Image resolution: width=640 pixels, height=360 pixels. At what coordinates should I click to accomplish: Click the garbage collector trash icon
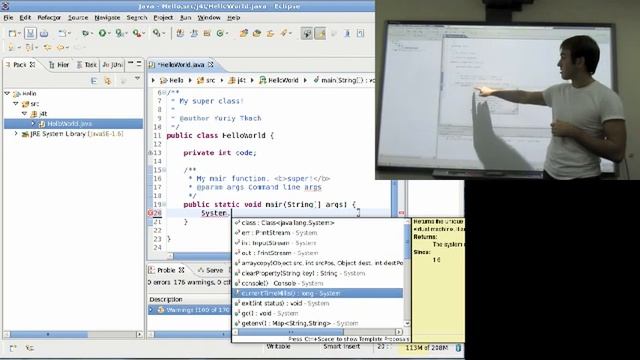click(x=458, y=348)
